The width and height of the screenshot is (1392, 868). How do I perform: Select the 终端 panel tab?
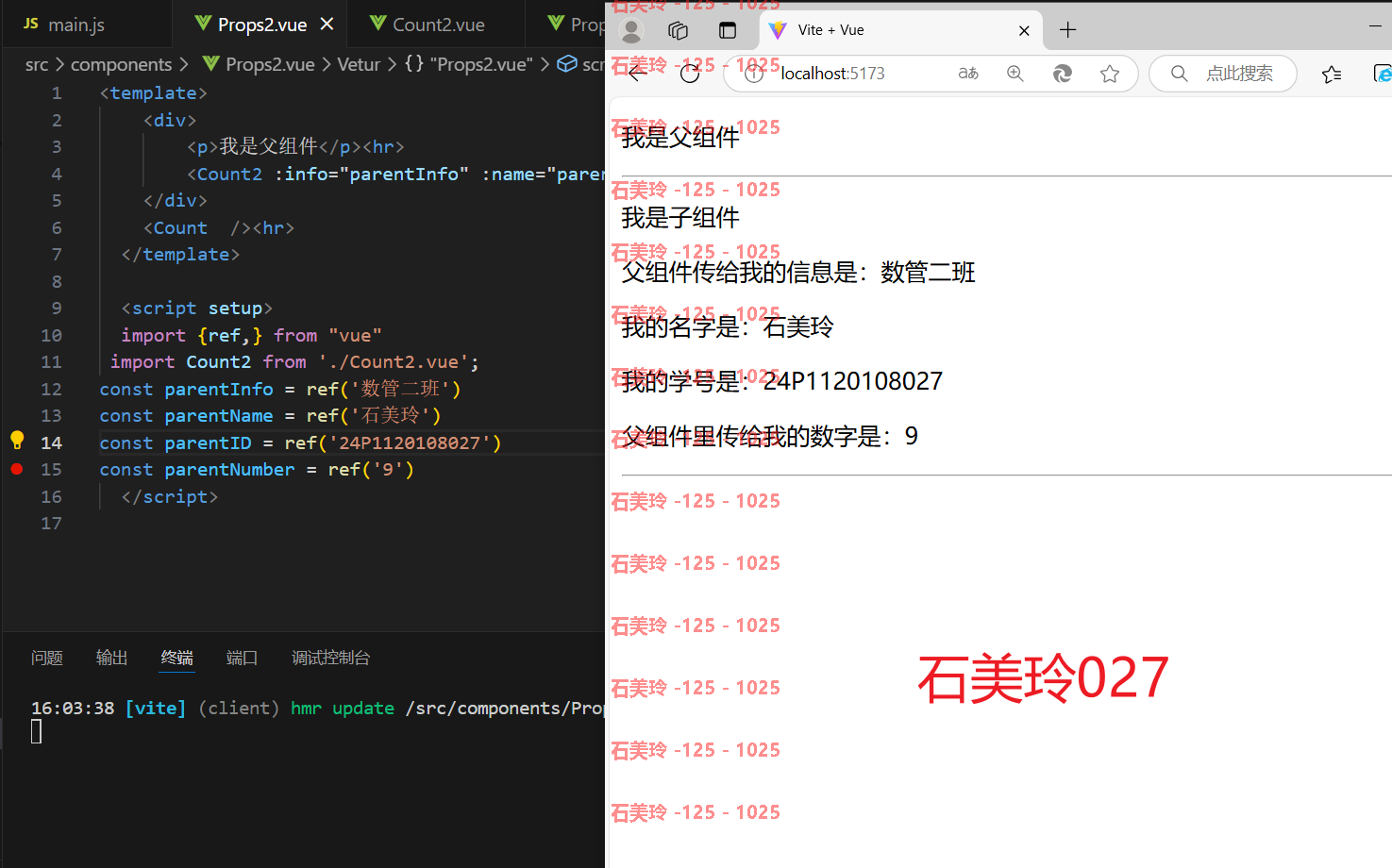coord(176,658)
